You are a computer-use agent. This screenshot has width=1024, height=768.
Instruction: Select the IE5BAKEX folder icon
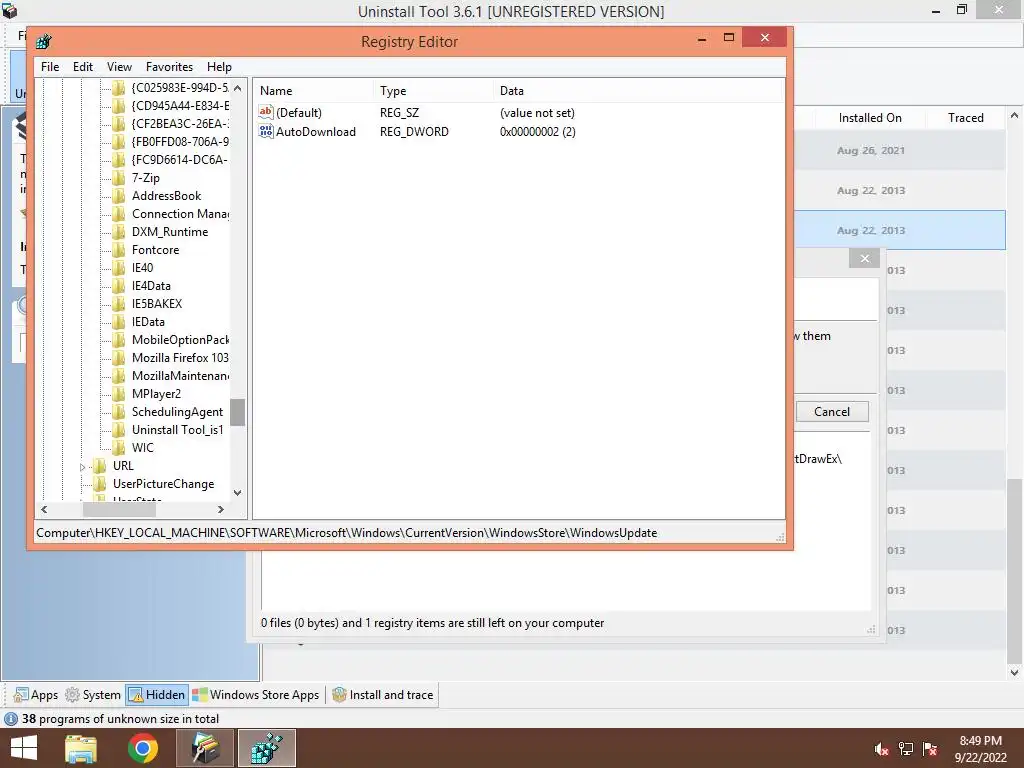coord(118,304)
